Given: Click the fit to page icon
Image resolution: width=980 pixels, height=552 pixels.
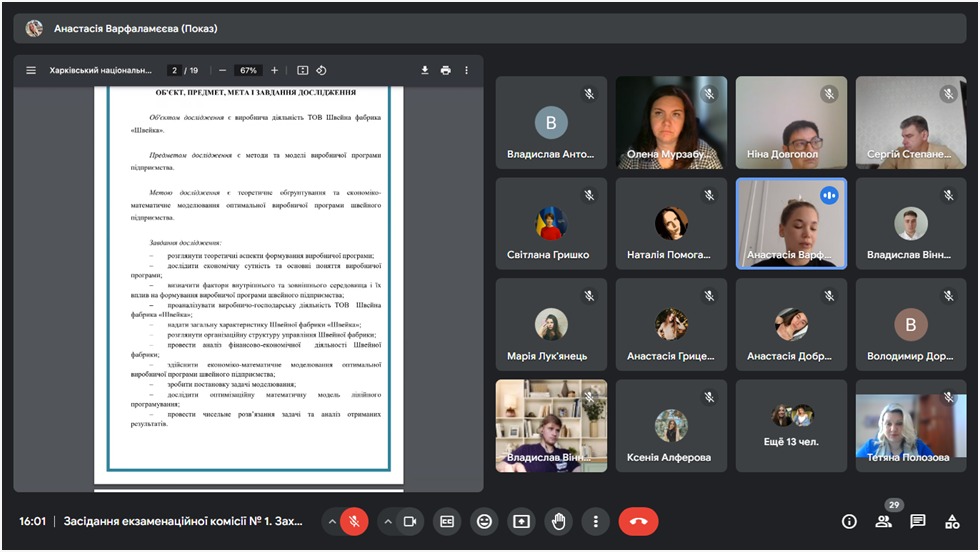Looking at the screenshot, I should coord(303,71).
